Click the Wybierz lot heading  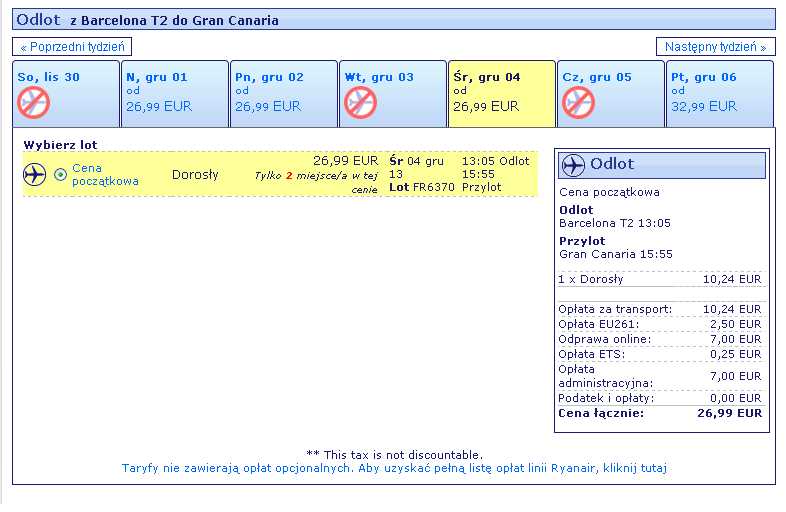[60, 145]
